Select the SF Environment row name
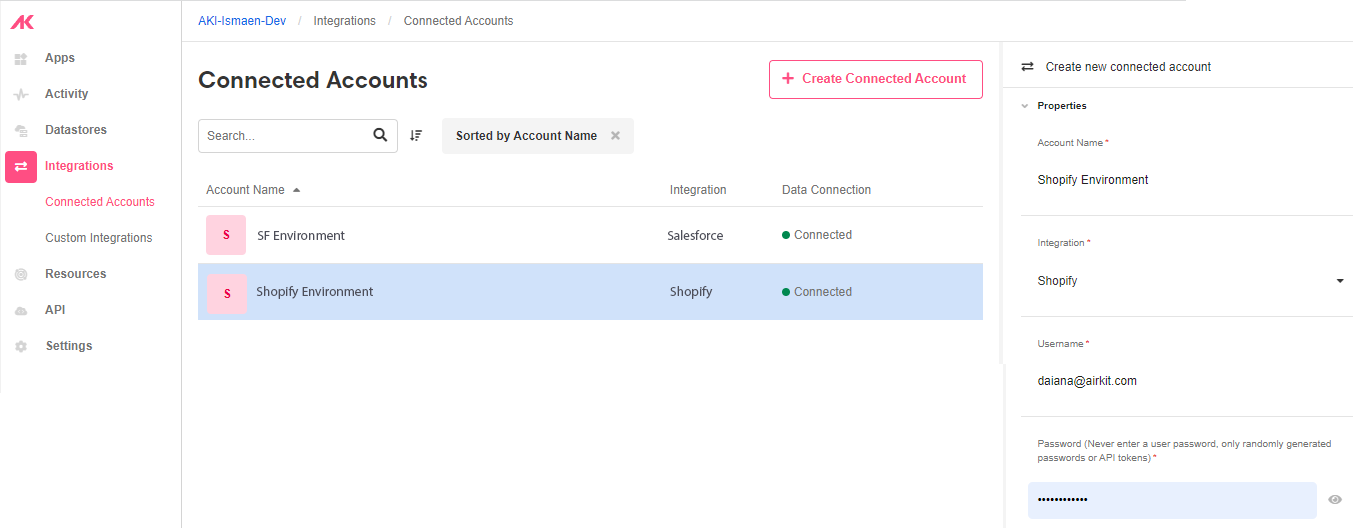This screenshot has height=528, width=1353. [301, 236]
